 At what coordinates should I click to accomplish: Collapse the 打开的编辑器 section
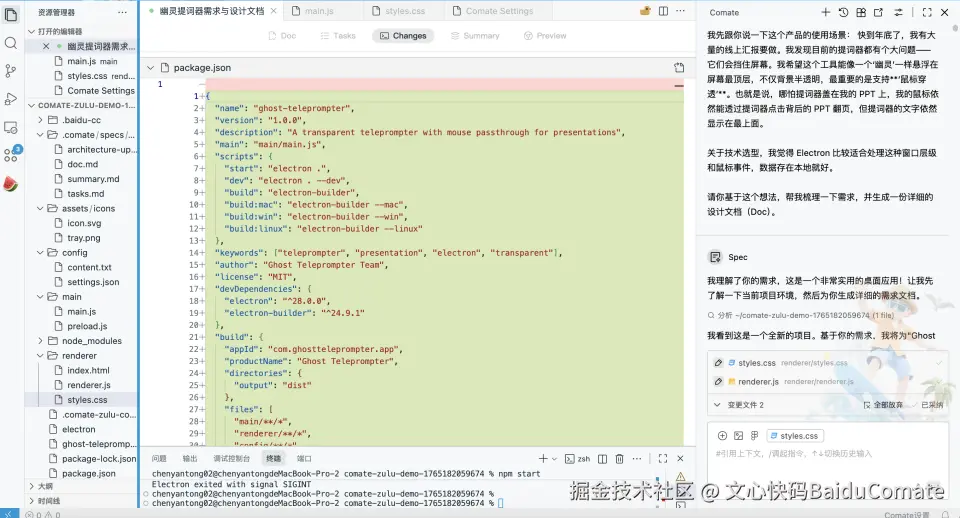click(32, 31)
